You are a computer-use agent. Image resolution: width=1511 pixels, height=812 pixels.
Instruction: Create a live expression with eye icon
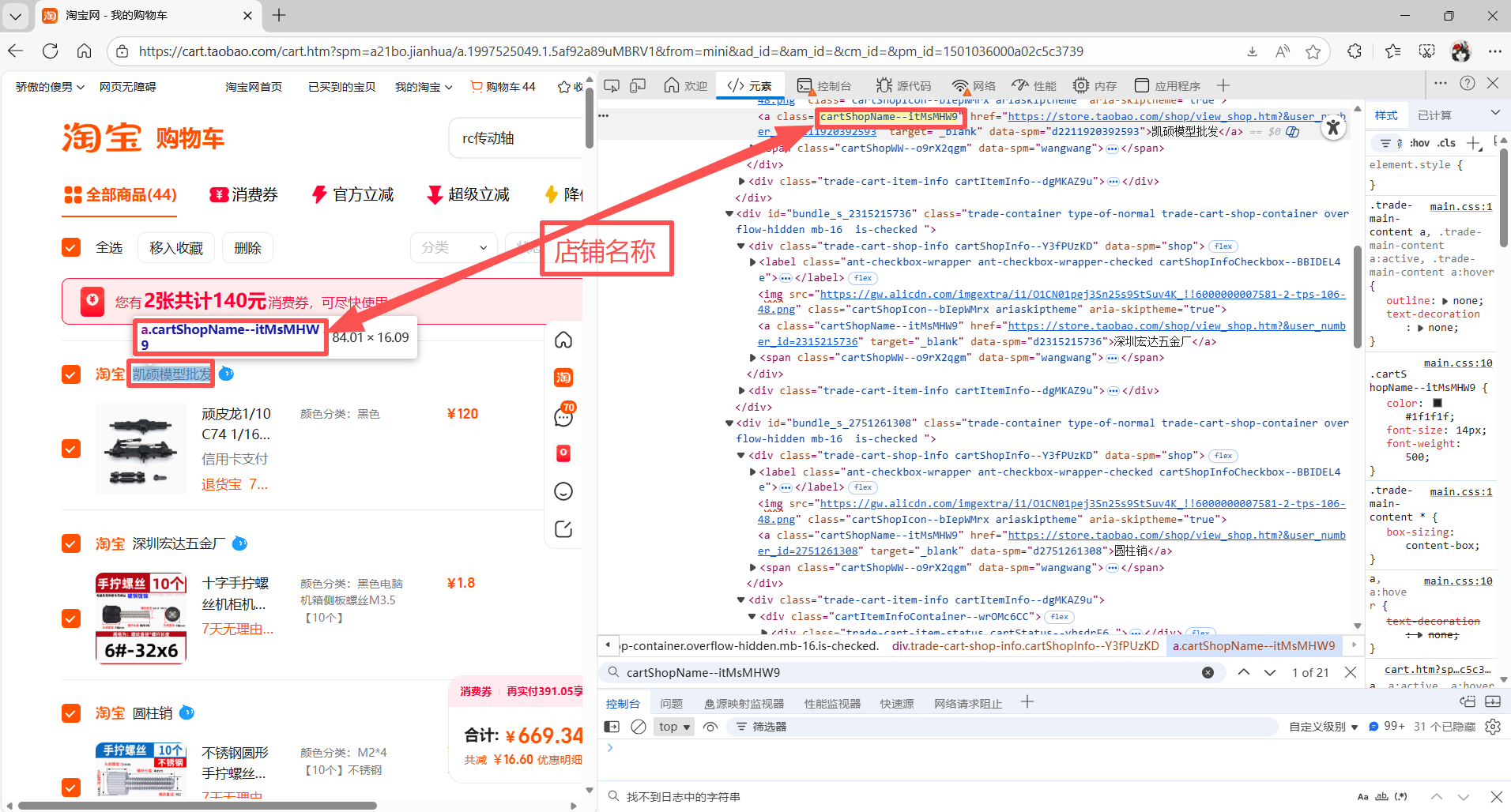coord(710,727)
